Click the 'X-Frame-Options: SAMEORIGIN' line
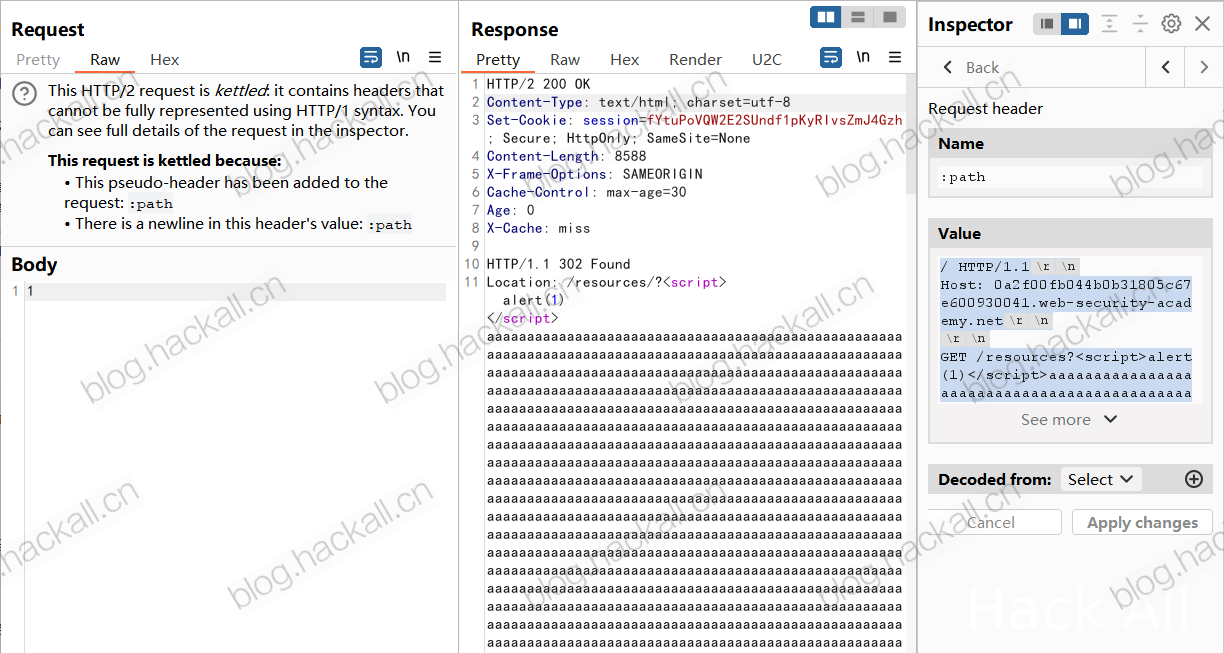This screenshot has width=1224, height=653. pyautogui.click(x=594, y=174)
